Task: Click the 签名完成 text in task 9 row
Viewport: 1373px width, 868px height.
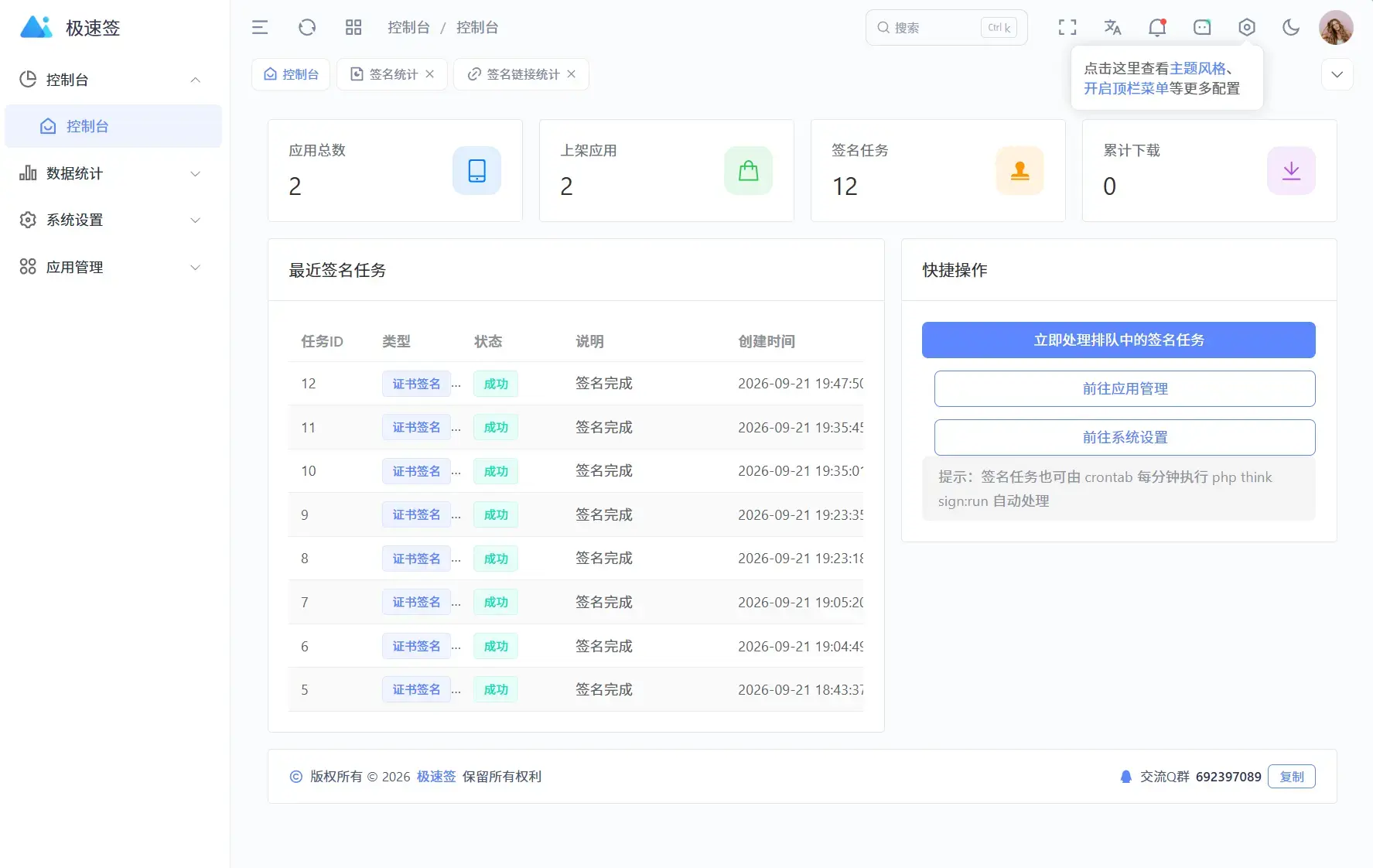Action: (604, 514)
